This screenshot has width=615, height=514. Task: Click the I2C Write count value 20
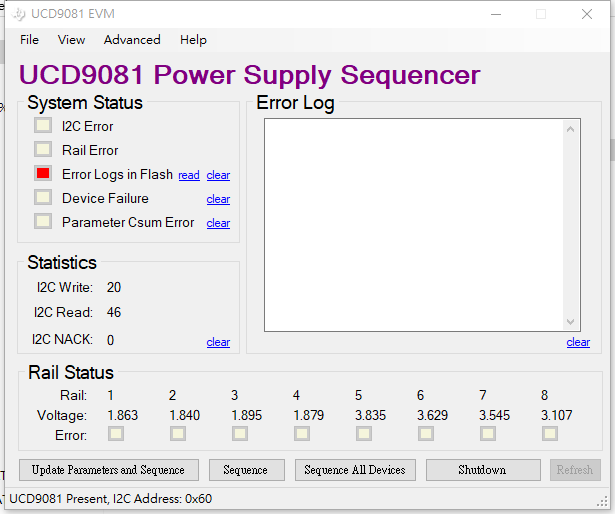click(114, 288)
